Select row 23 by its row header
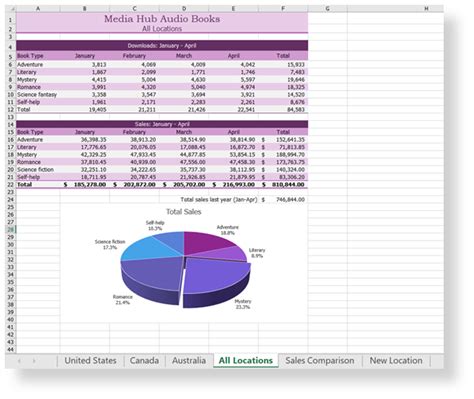This screenshot has width=474, height=399. (10, 192)
